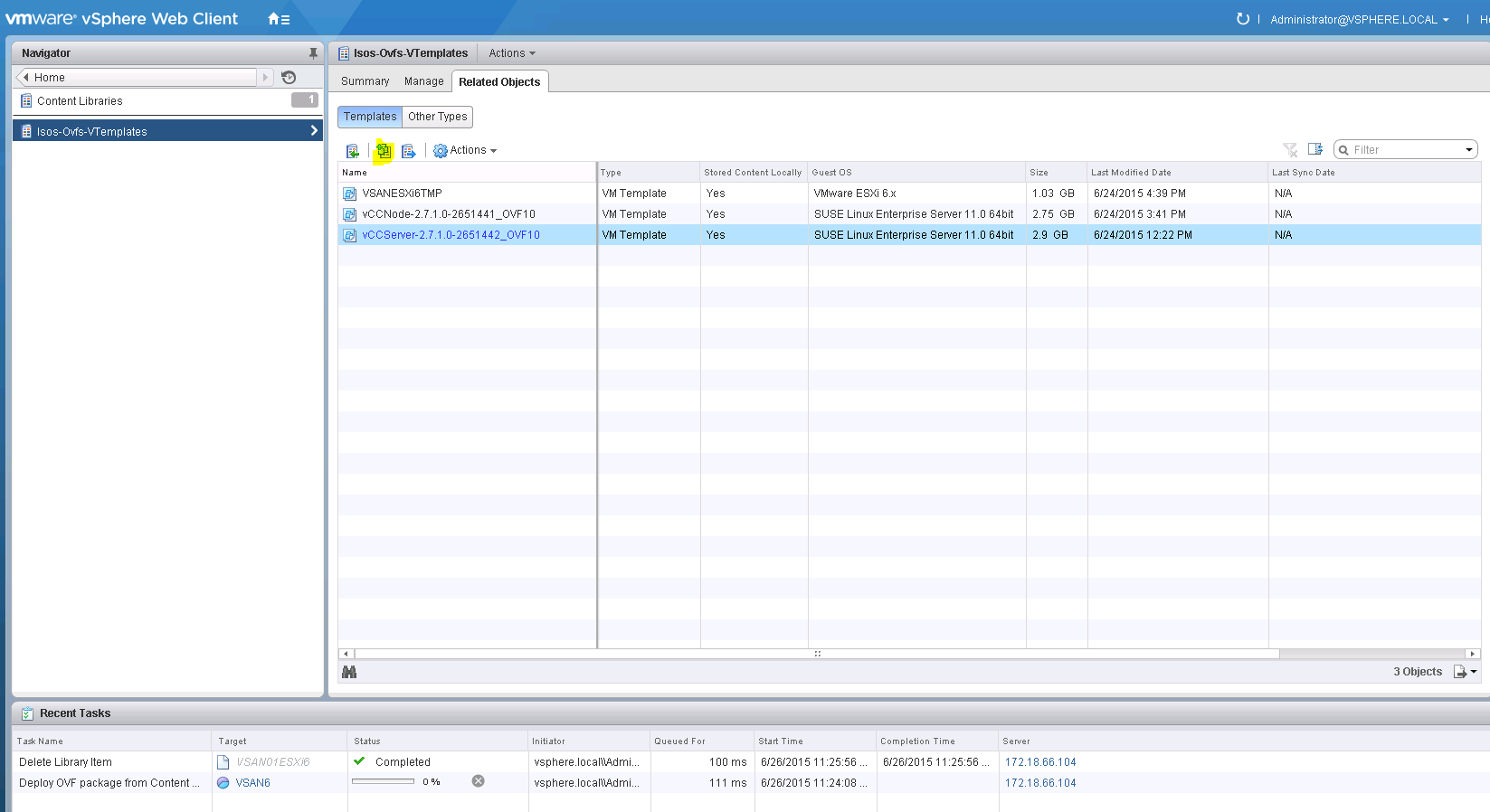Open the navigation history clock icon

(289, 78)
